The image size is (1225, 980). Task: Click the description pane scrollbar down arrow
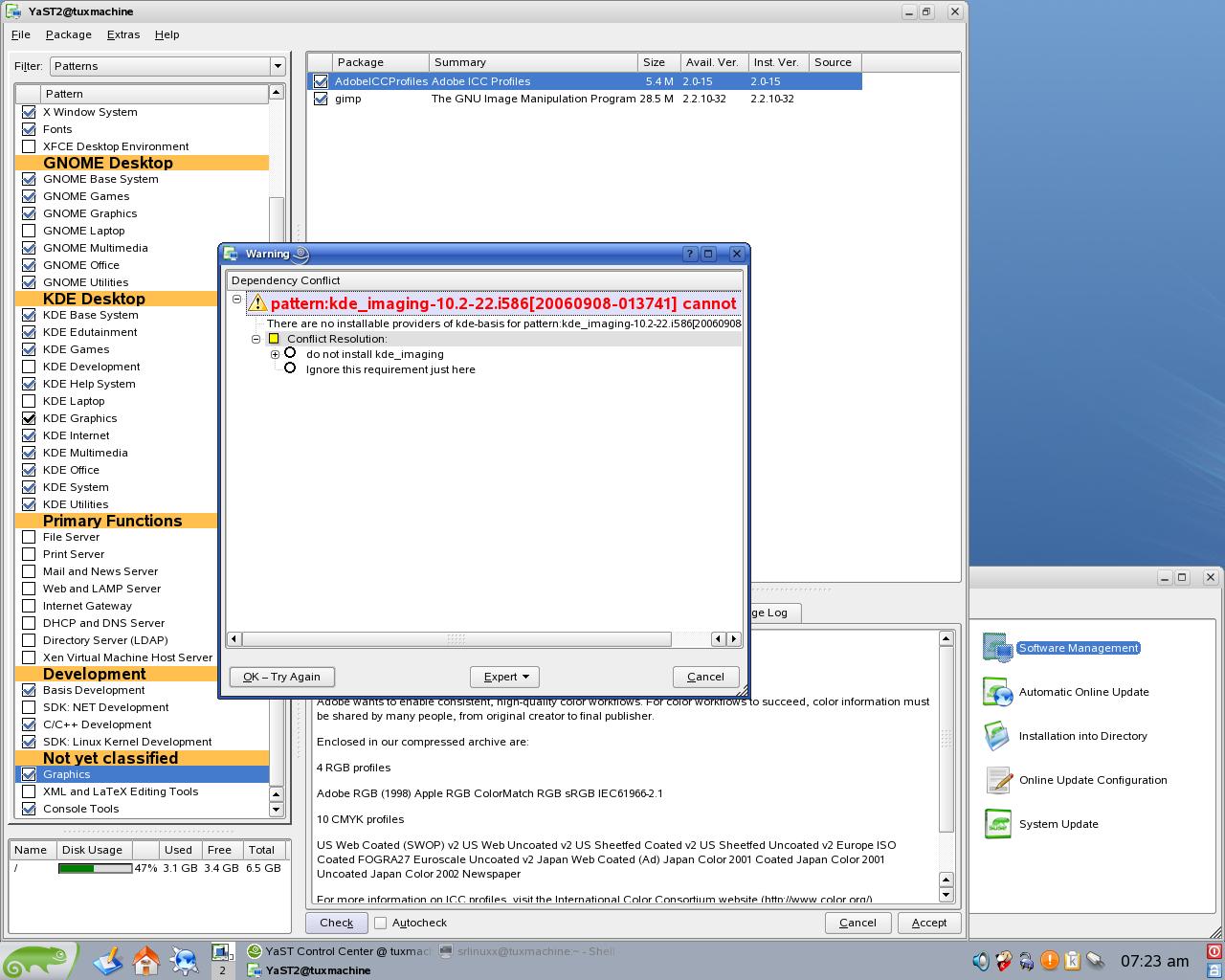coord(947,895)
